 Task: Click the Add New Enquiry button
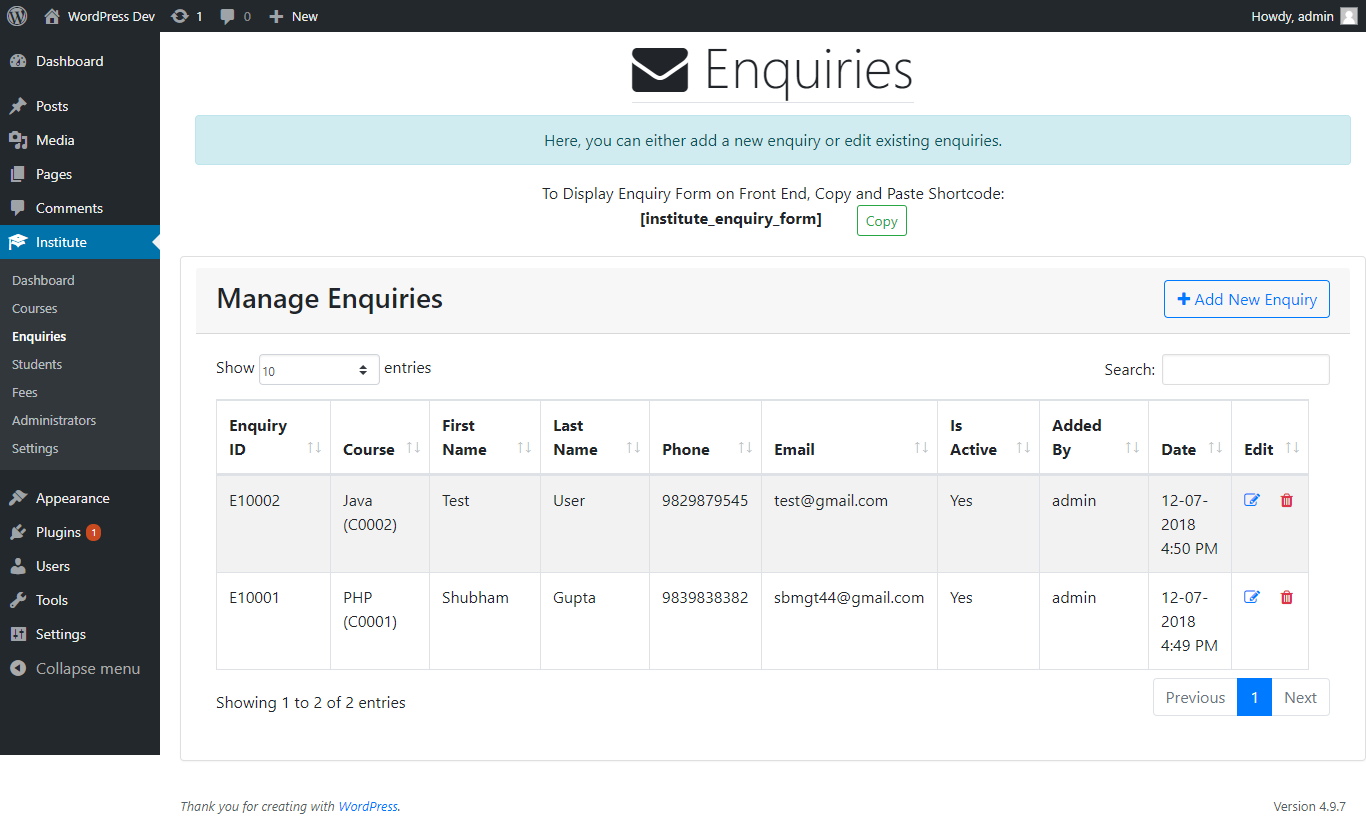[x=1246, y=299]
